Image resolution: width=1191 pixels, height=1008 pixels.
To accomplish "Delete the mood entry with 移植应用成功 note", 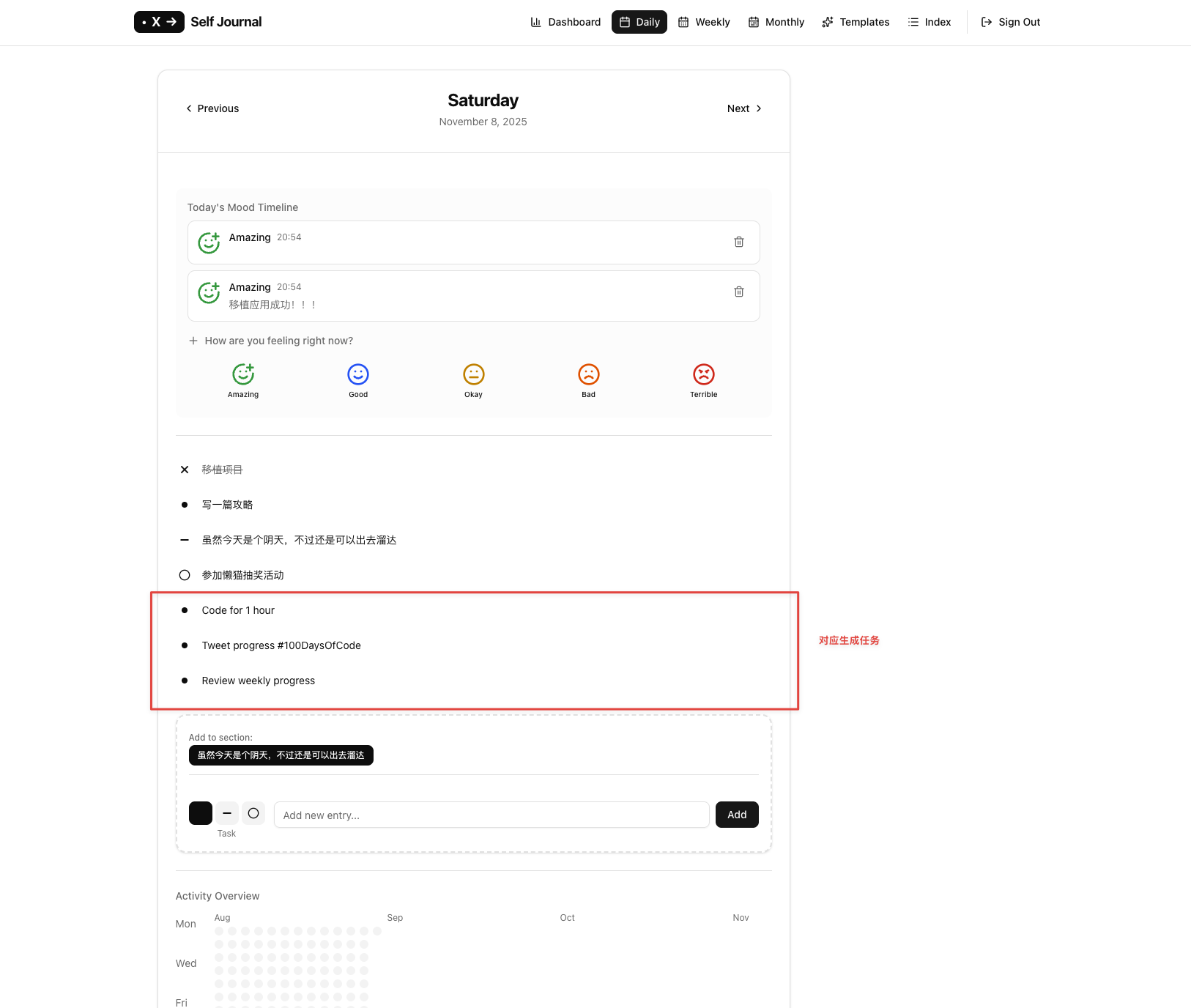I will (739, 292).
